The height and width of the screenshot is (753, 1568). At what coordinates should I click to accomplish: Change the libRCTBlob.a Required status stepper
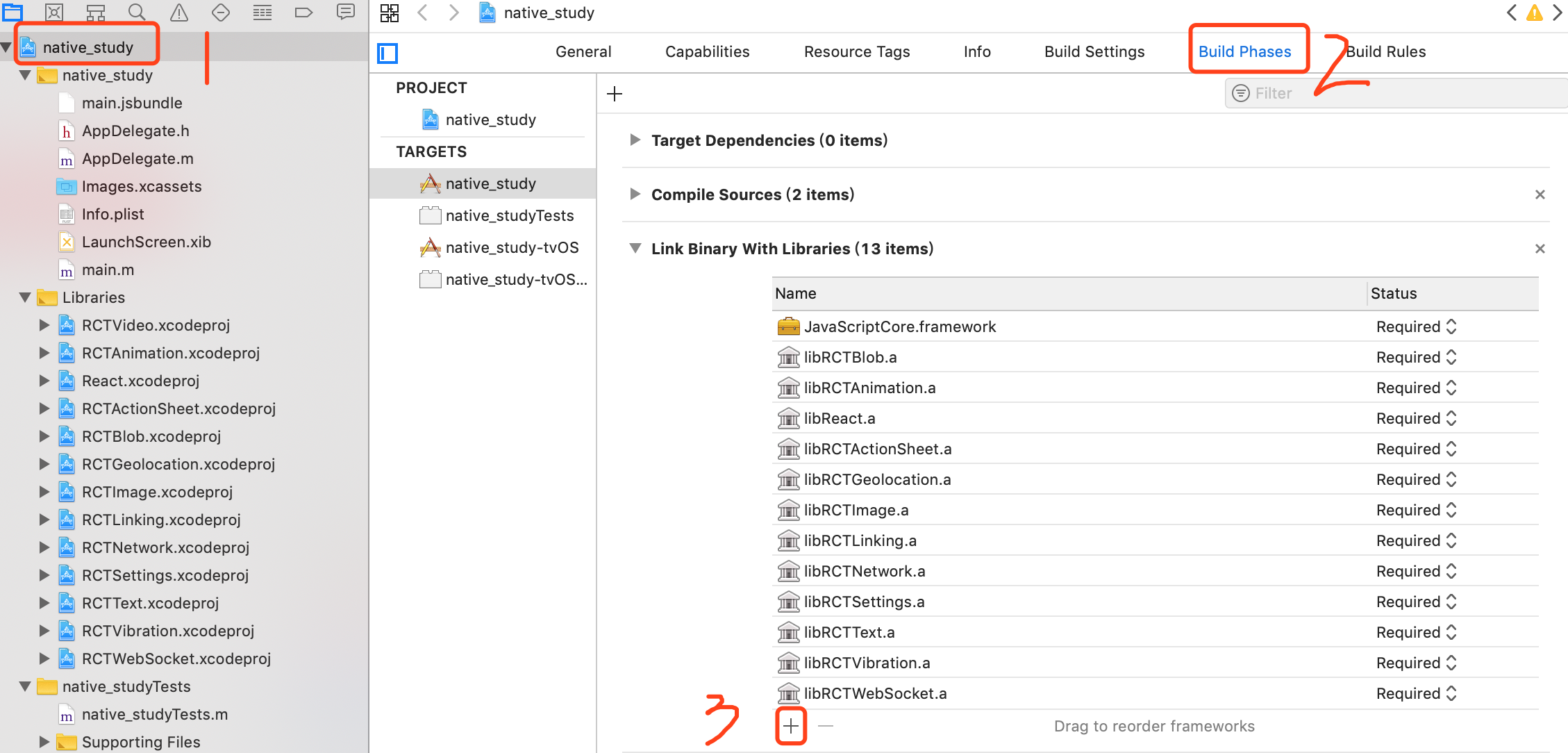[1451, 357]
